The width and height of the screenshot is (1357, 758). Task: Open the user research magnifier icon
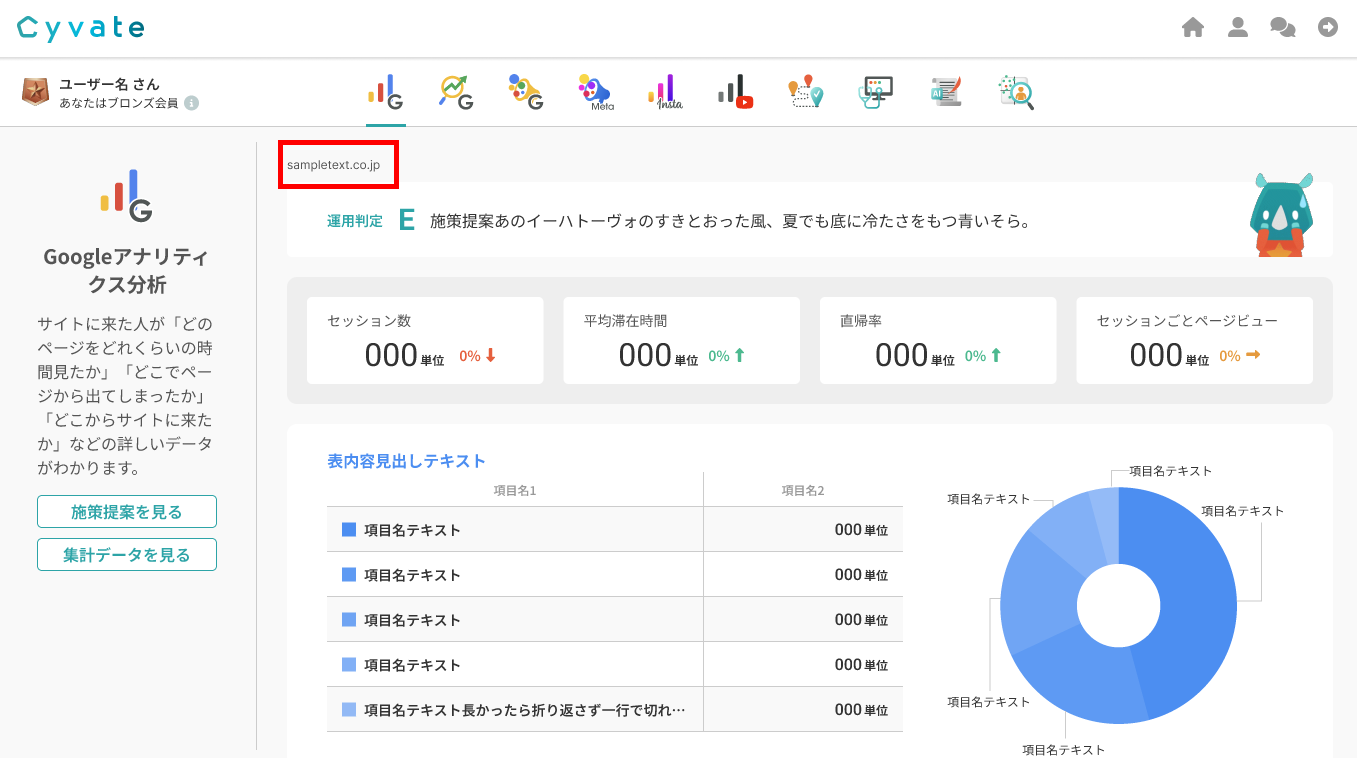1016,92
